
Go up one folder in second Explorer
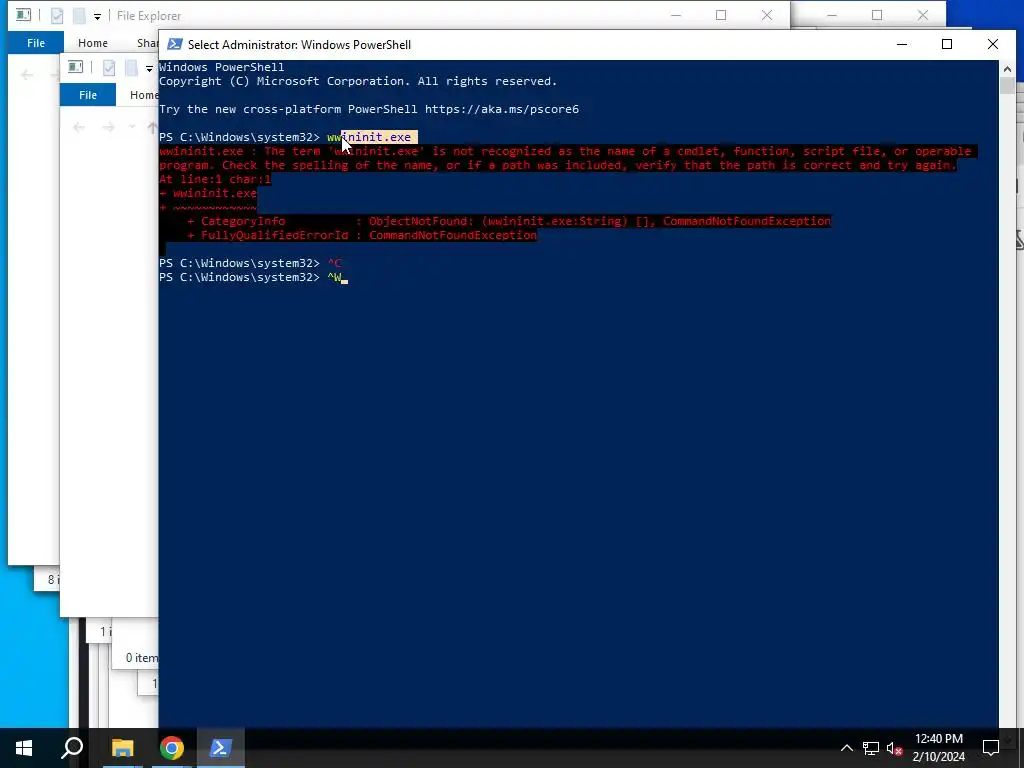coord(152,127)
